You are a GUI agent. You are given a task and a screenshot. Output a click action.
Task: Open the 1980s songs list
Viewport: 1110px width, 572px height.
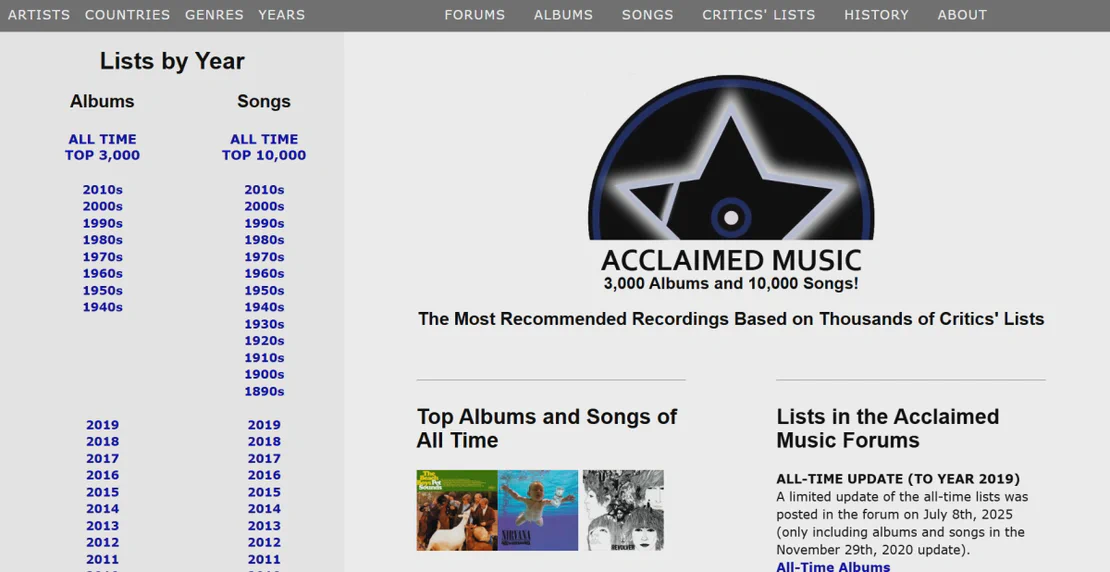[x=264, y=240]
